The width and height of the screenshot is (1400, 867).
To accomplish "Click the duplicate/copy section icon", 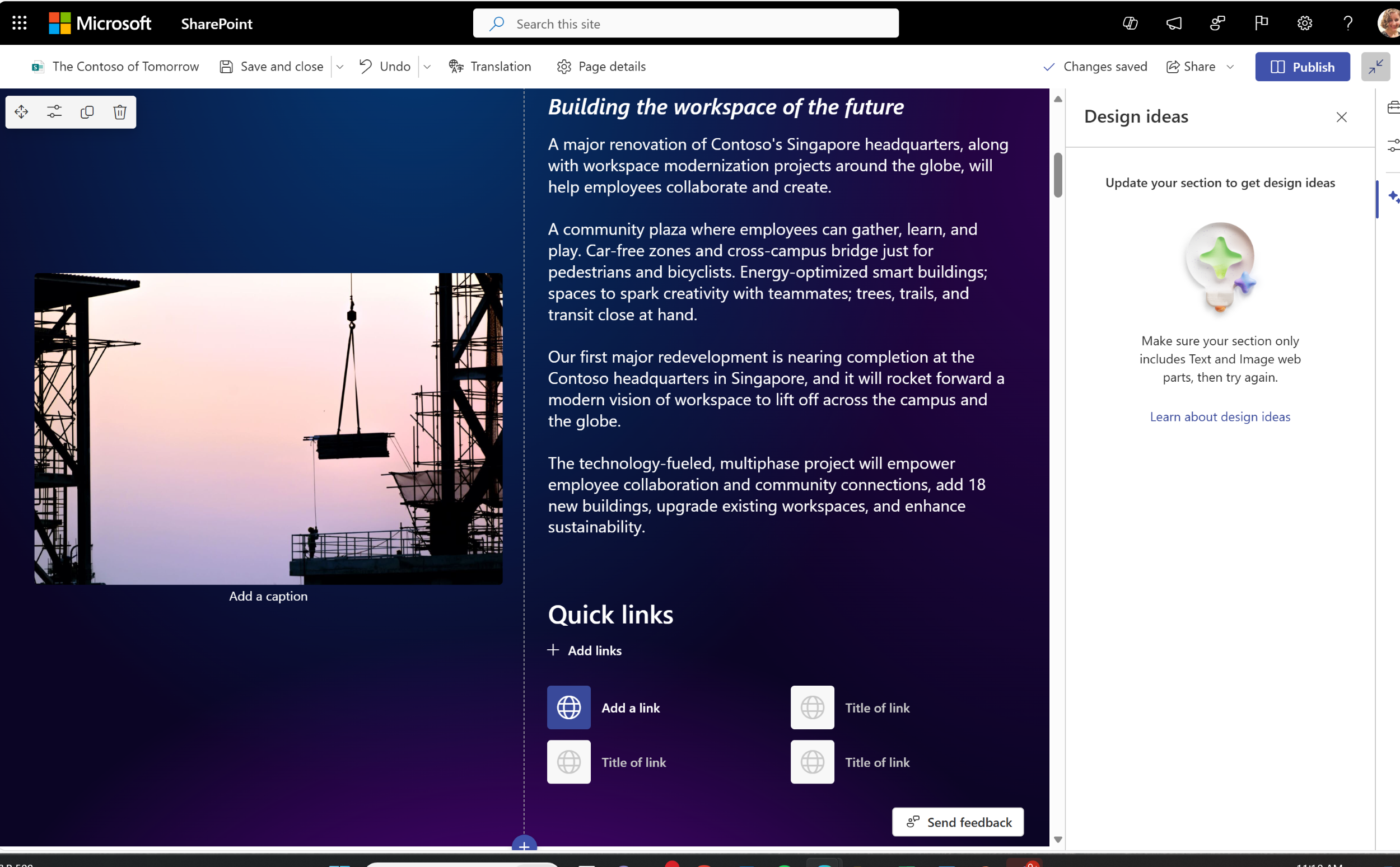I will [87, 111].
